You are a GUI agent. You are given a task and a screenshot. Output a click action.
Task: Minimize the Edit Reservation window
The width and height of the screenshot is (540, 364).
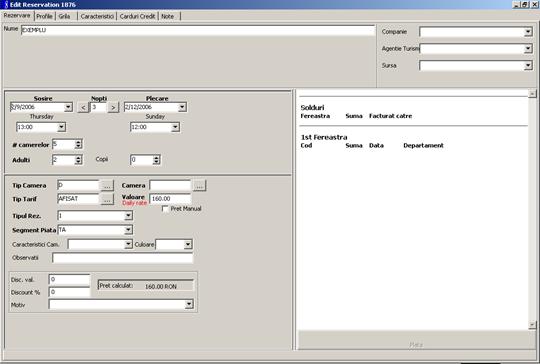tap(516, 4)
